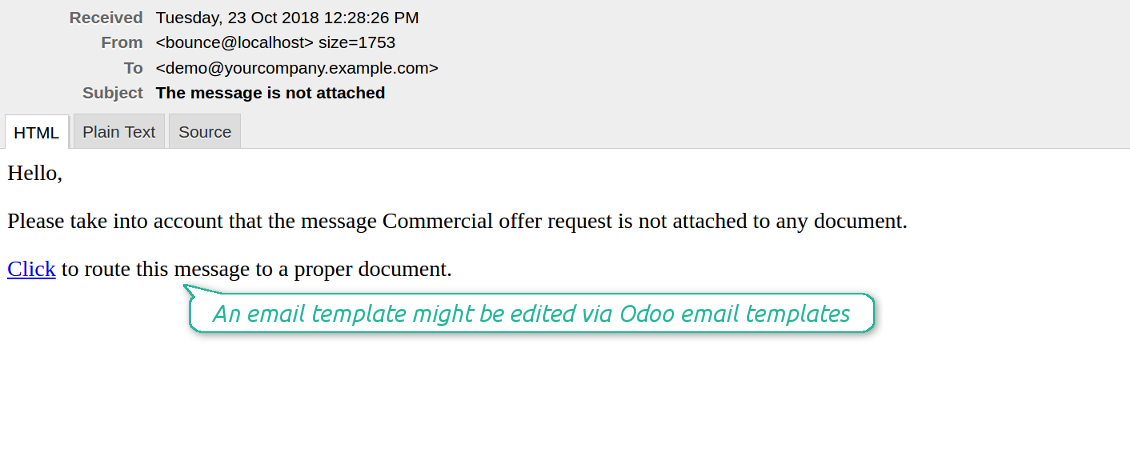1130x472 pixels.
Task: Click subject text 'The message is not attached'
Action: (270, 93)
